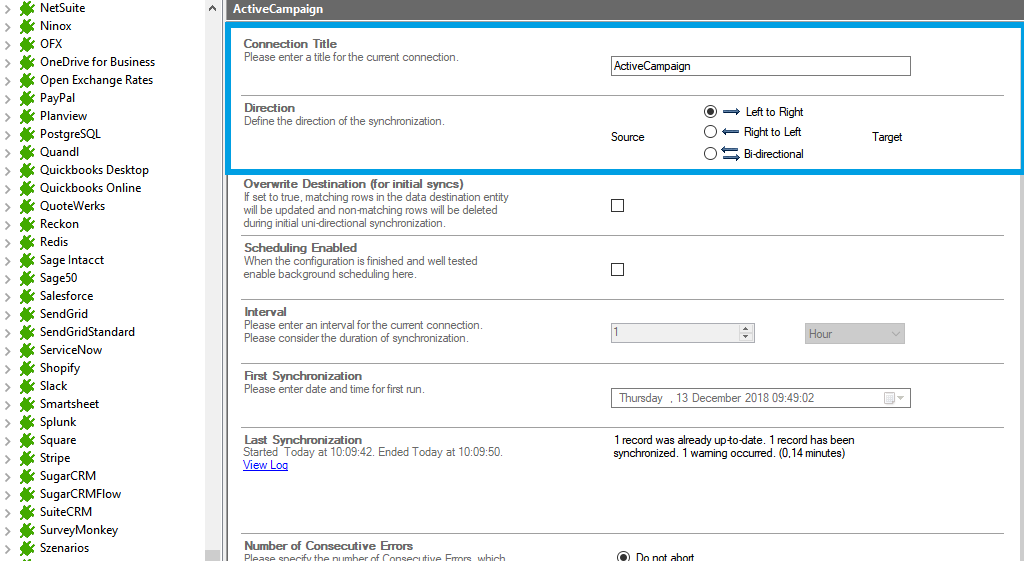
Task: Select Bi-directional synchronization option
Action: 710,154
